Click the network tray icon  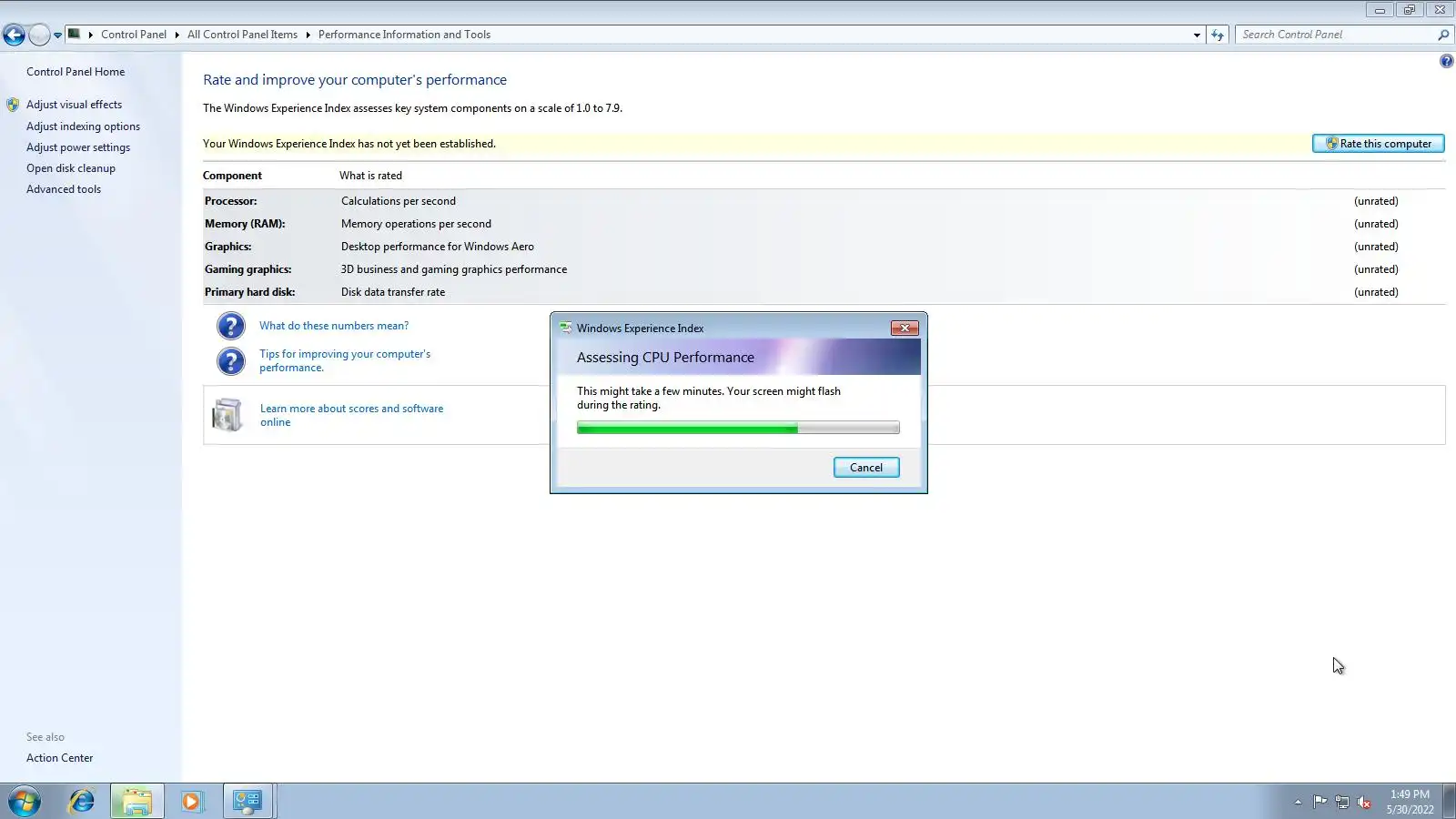pyautogui.click(x=1342, y=802)
